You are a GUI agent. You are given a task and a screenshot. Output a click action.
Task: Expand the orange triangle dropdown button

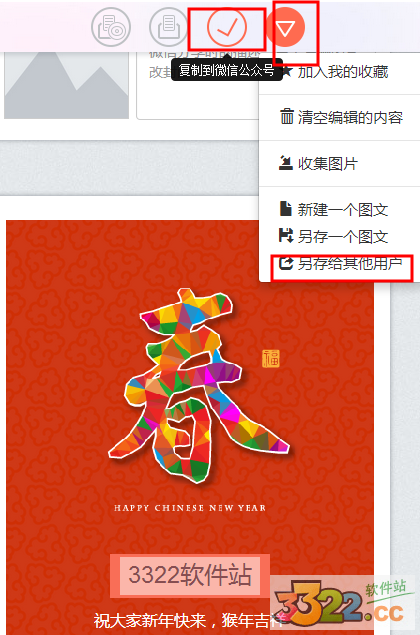pyautogui.click(x=285, y=27)
